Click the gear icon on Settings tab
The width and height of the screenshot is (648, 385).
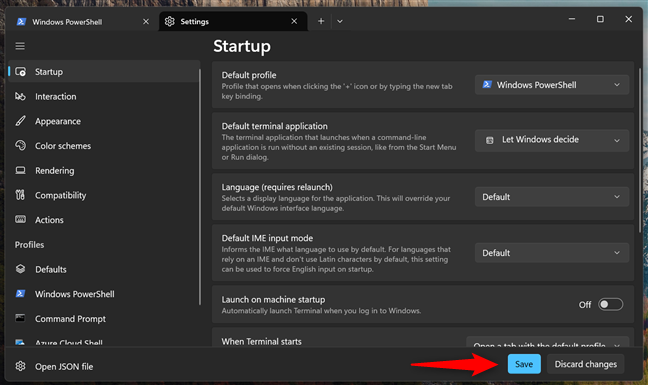click(x=169, y=21)
